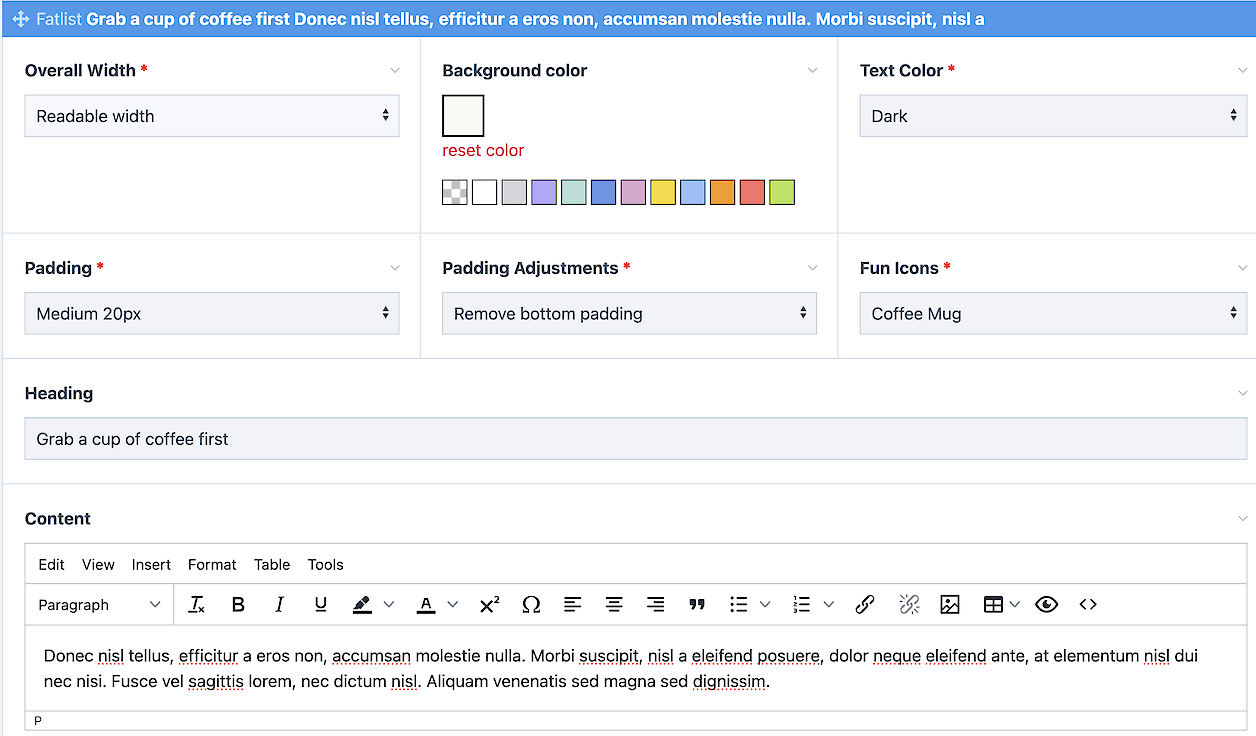
Task: Click the preview eye icon
Action: 1046,604
